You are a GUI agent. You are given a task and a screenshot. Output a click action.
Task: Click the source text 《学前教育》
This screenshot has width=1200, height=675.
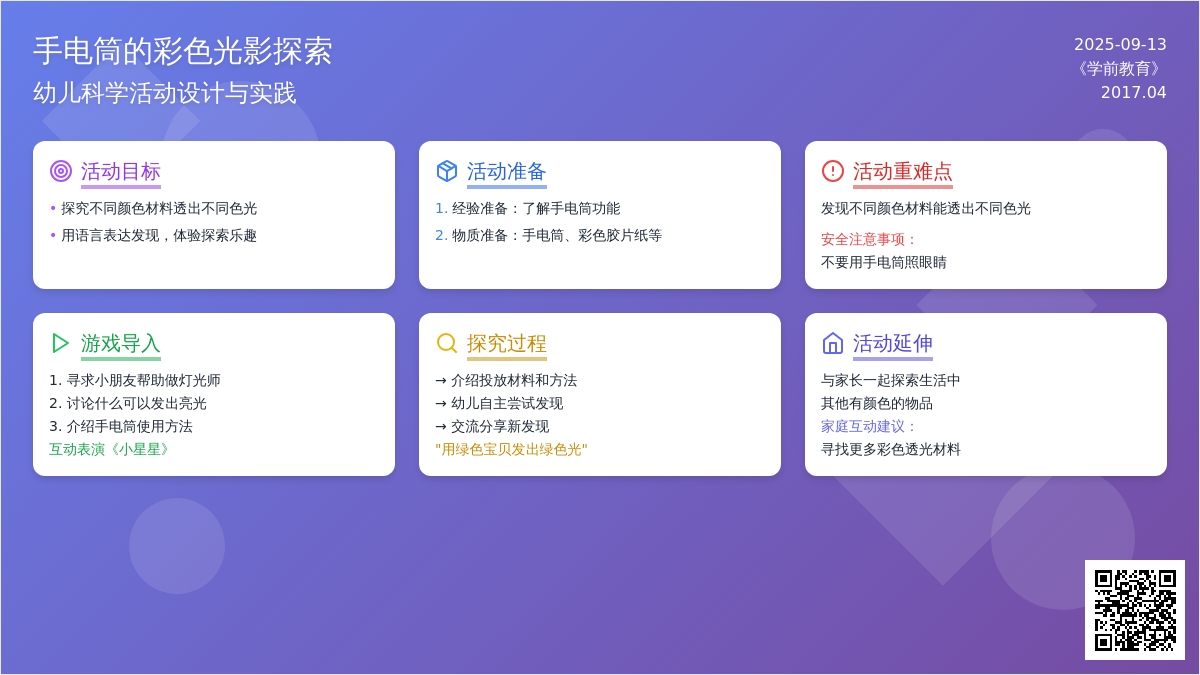pyautogui.click(x=1118, y=68)
